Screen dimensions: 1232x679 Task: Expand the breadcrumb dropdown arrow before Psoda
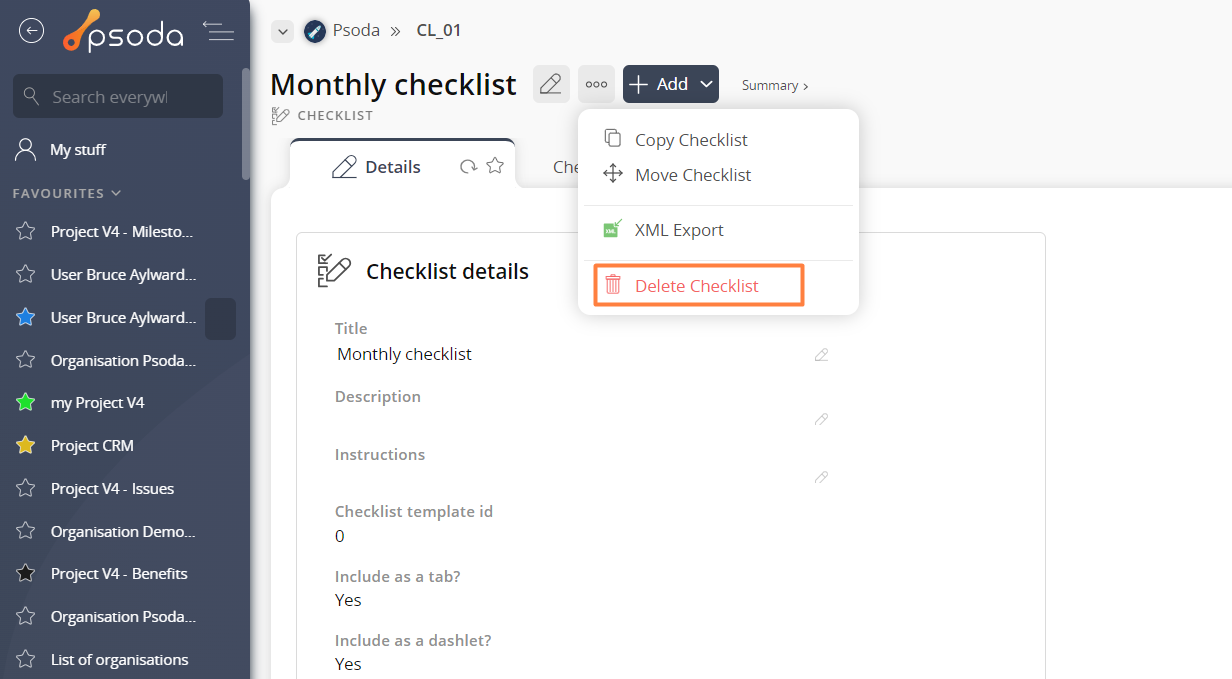coord(283,31)
